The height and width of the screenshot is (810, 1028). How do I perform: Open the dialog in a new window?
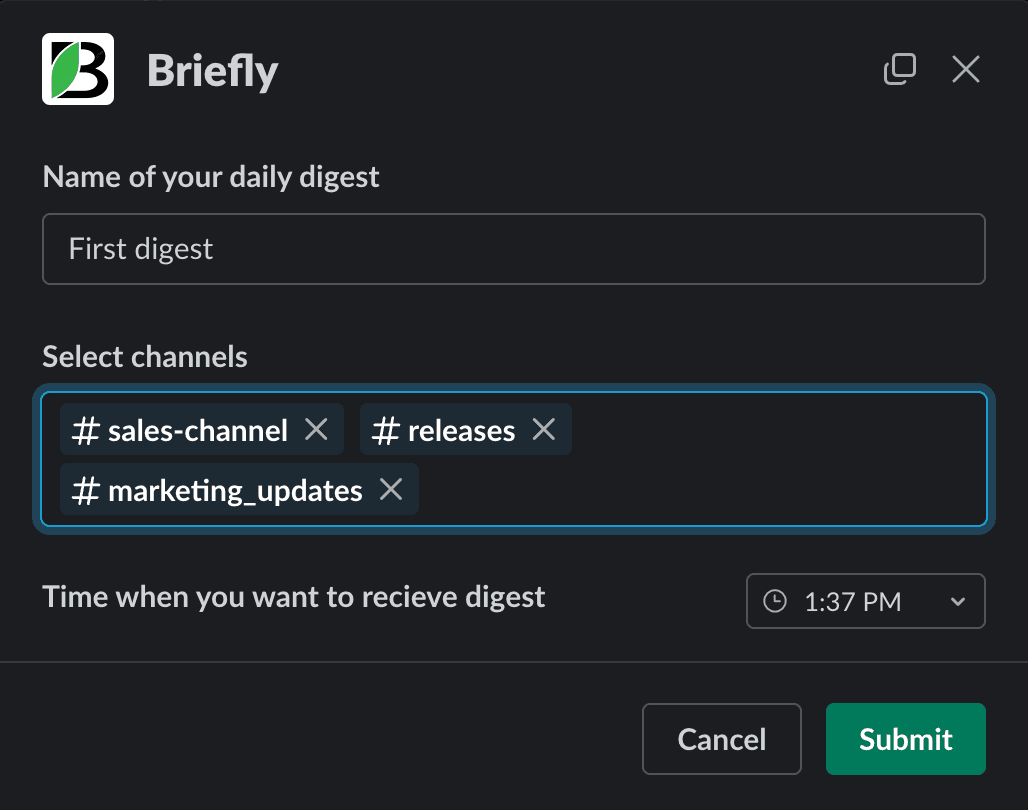900,69
